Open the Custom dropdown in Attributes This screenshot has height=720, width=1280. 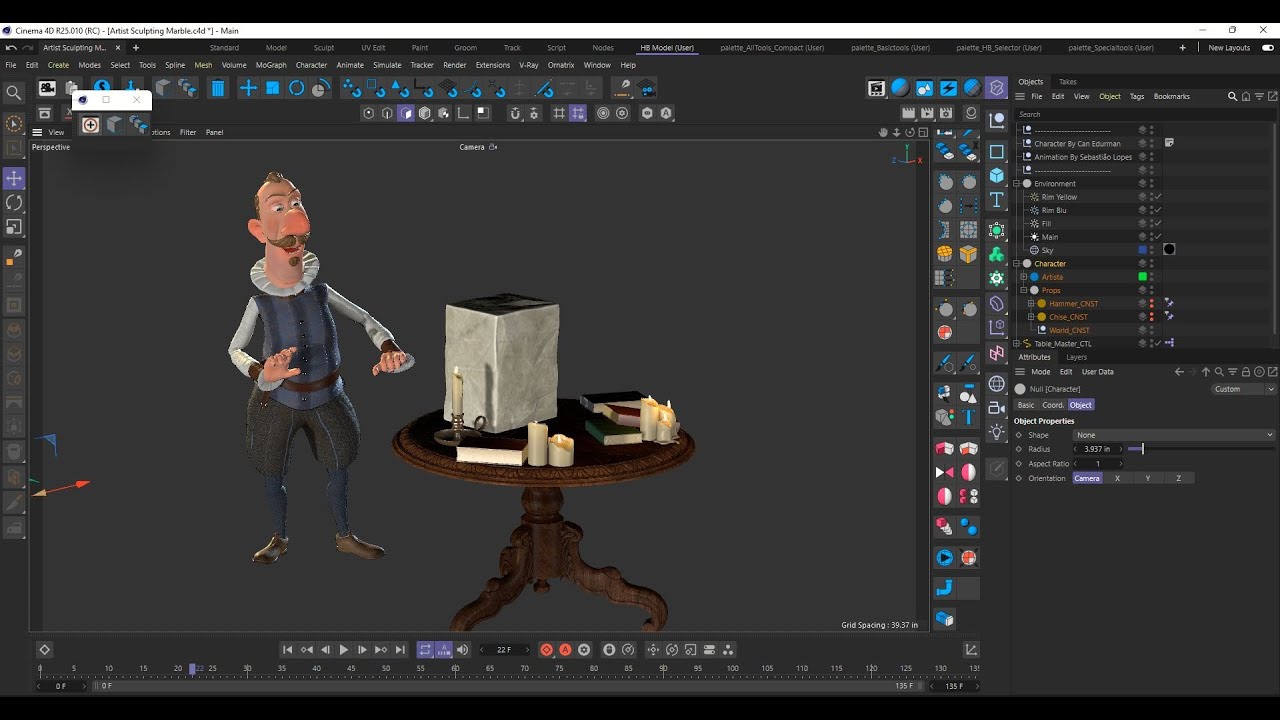click(x=1244, y=389)
